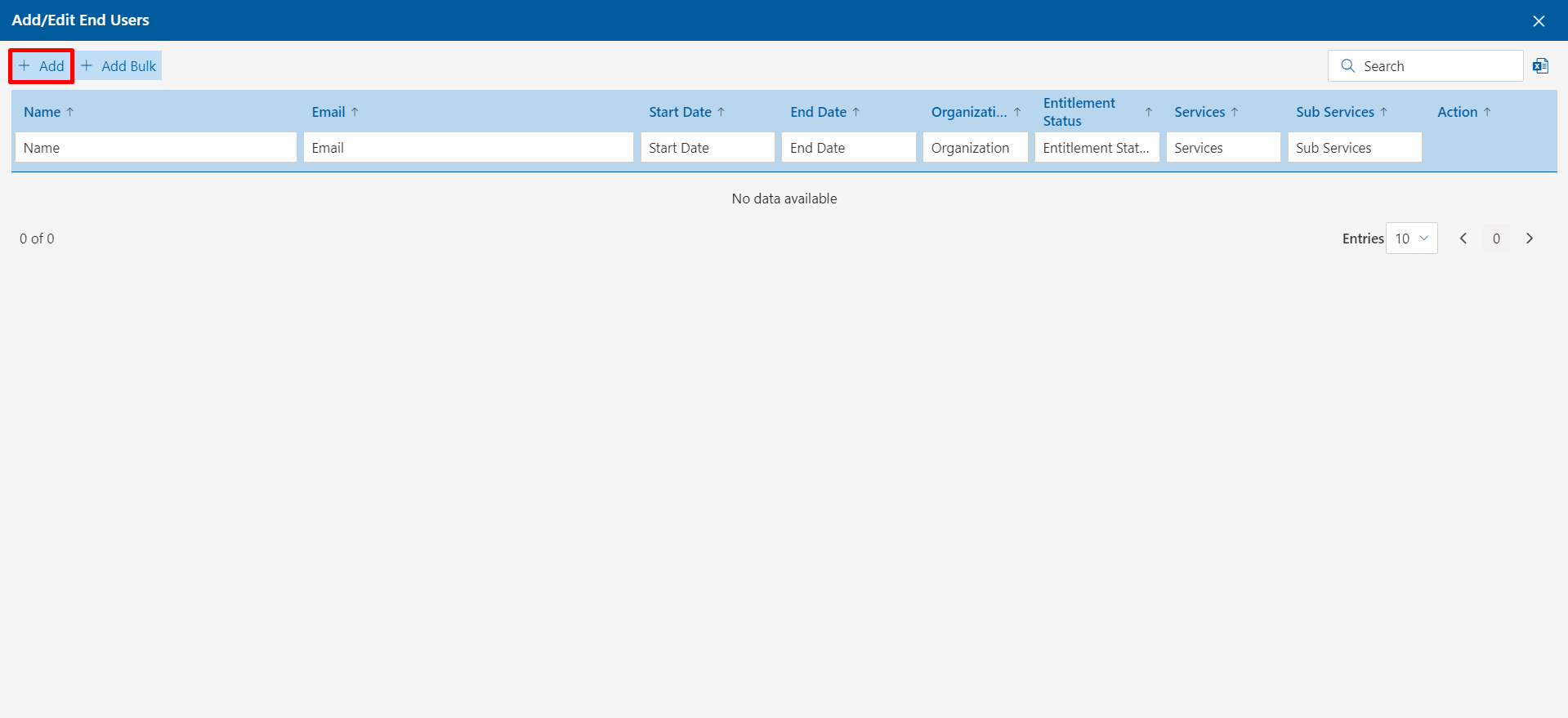1568x718 pixels.
Task: Click the Action column header
Action: (1458, 112)
